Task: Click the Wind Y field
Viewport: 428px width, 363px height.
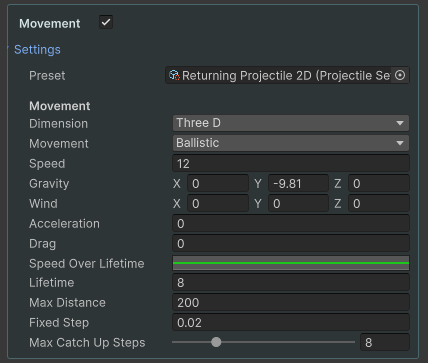Action: pyautogui.click(x=298, y=204)
